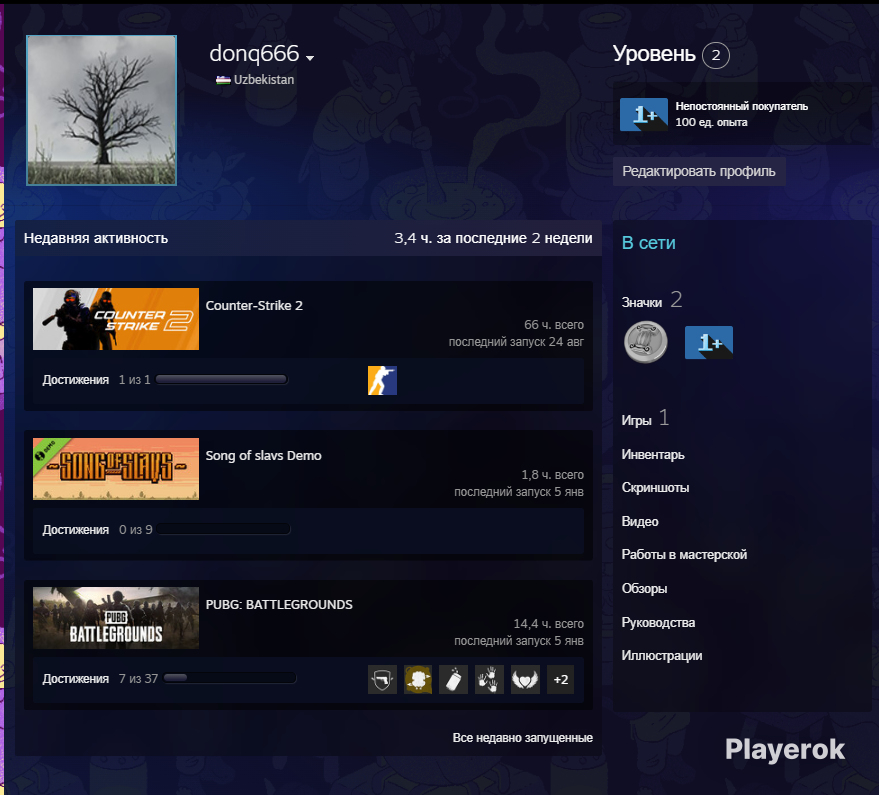The width and height of the screenshot is (879, 795).
Task: Open the Song of slavs banner image
Action: [x=116, y=469]
